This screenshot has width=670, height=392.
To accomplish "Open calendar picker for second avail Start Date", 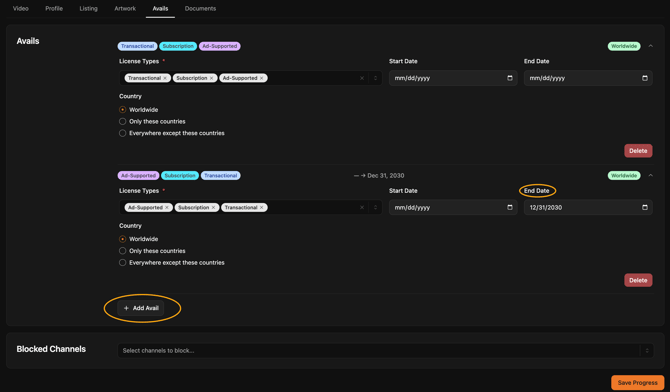I will coord(510,208).
